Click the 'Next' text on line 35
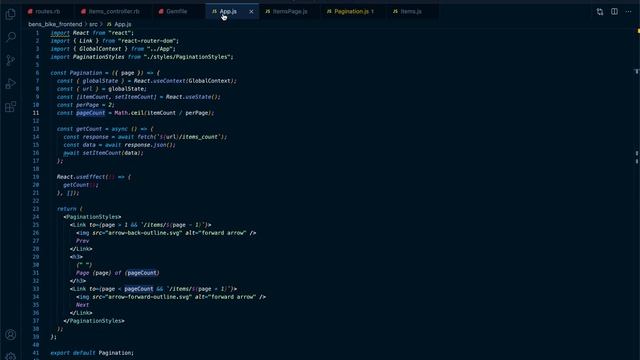Screen dimensions: 640x360 (82, 305)
